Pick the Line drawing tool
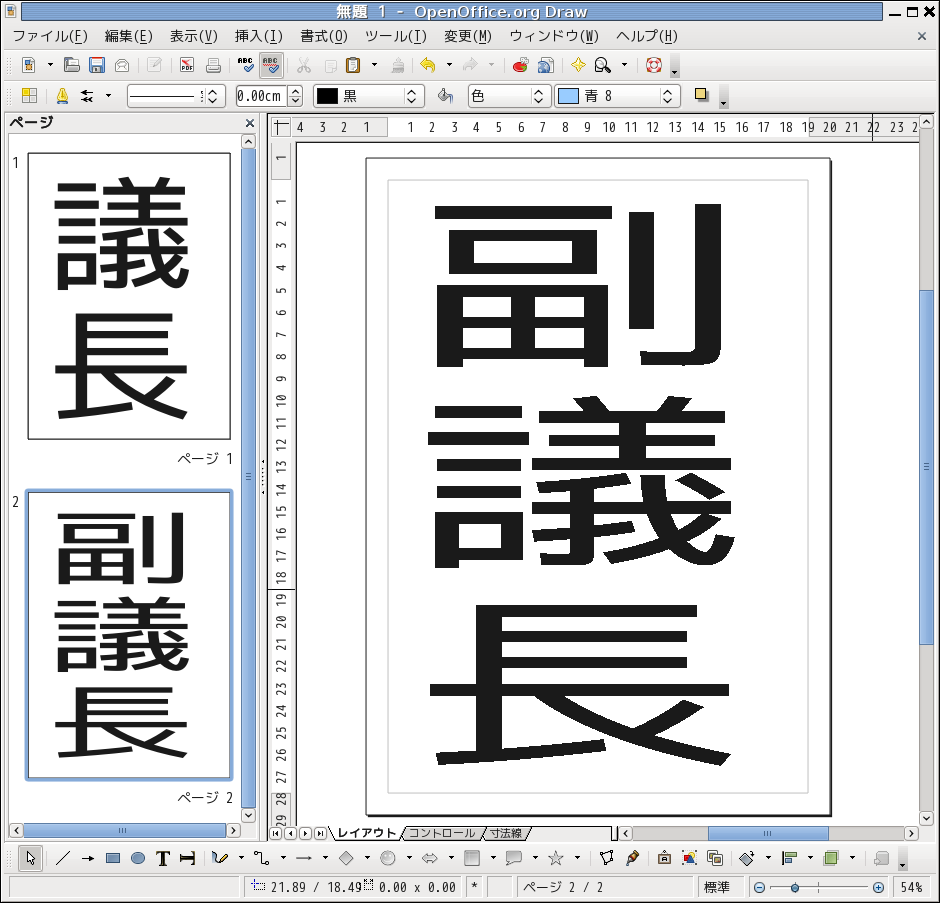The height and width of the screenshot is (903, 940). pyautogui.click(x=63, y=858)
